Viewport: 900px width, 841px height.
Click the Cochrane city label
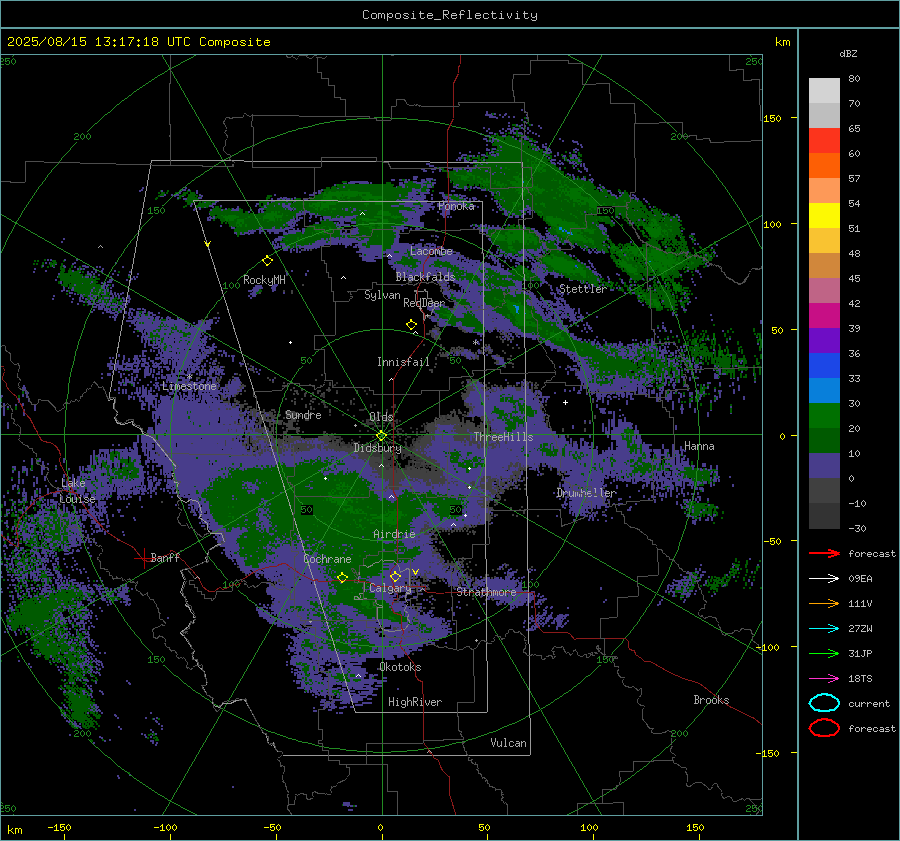point(327,559)
